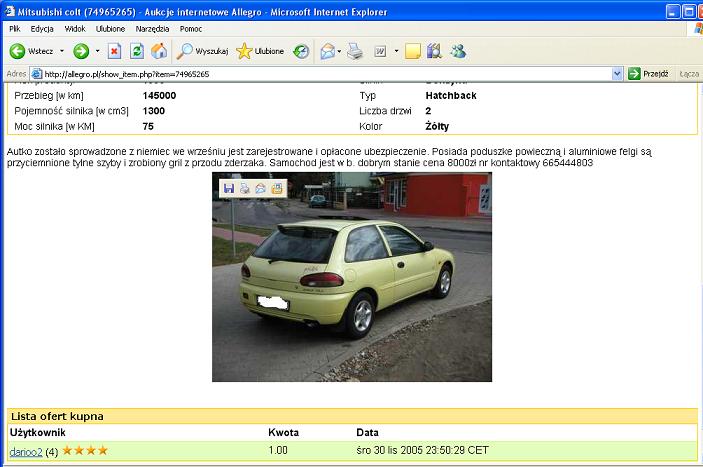Open the Plik menu

[15, 29]
